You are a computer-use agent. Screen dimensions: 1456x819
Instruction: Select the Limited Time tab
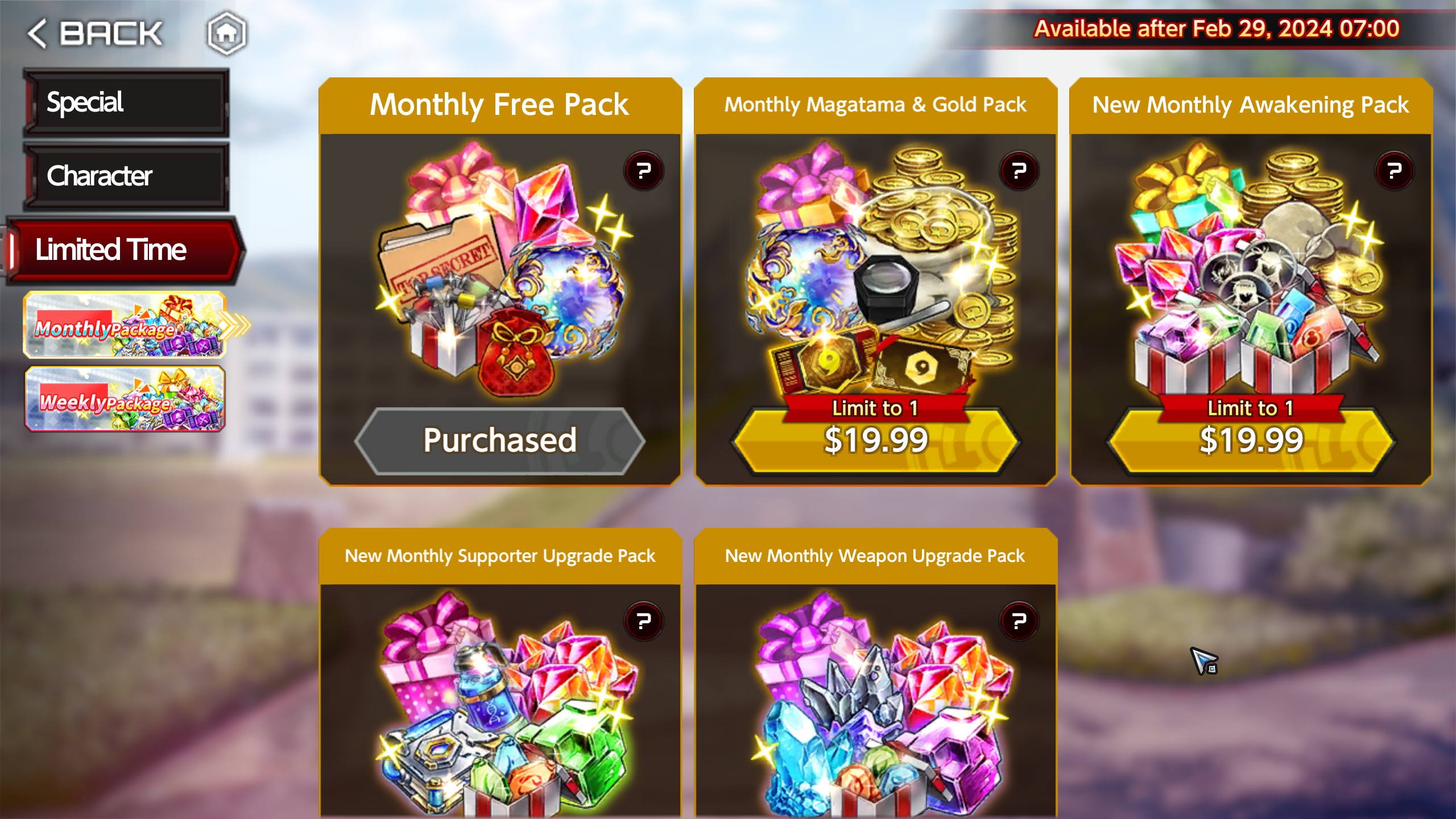(x=126, y=250)
